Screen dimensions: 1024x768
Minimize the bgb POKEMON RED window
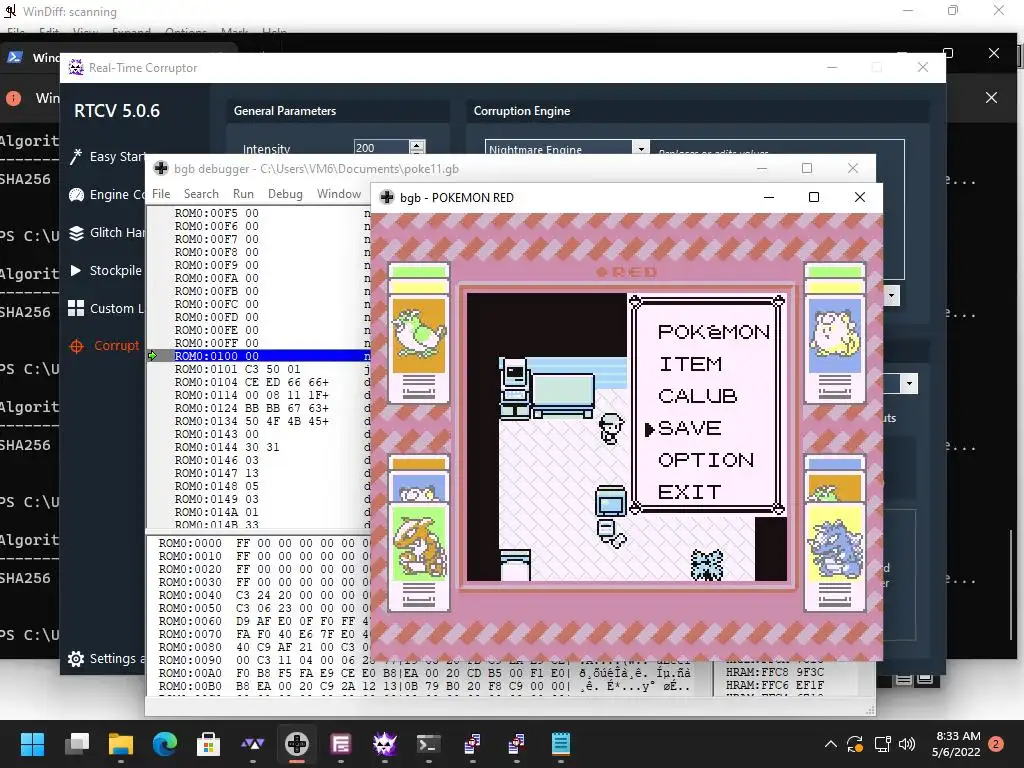[x=769, y=197]
